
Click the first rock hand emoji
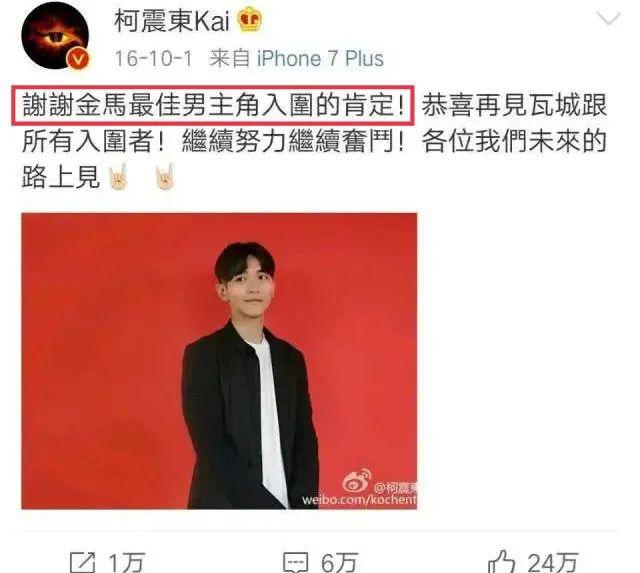coord(118,176)
